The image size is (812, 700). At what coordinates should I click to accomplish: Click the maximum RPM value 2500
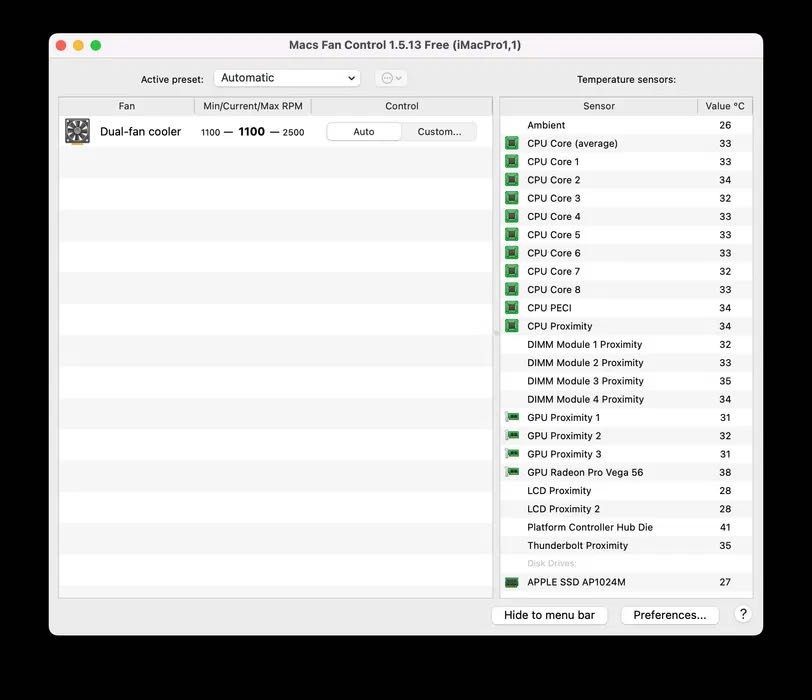point(293,133)
